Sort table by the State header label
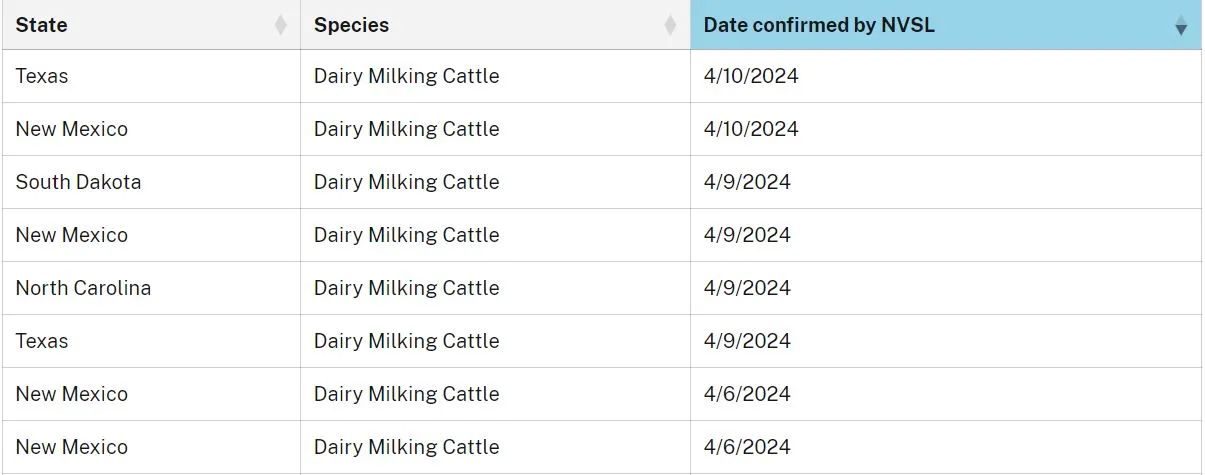1205x475 pixels. [x=42, y=25]
